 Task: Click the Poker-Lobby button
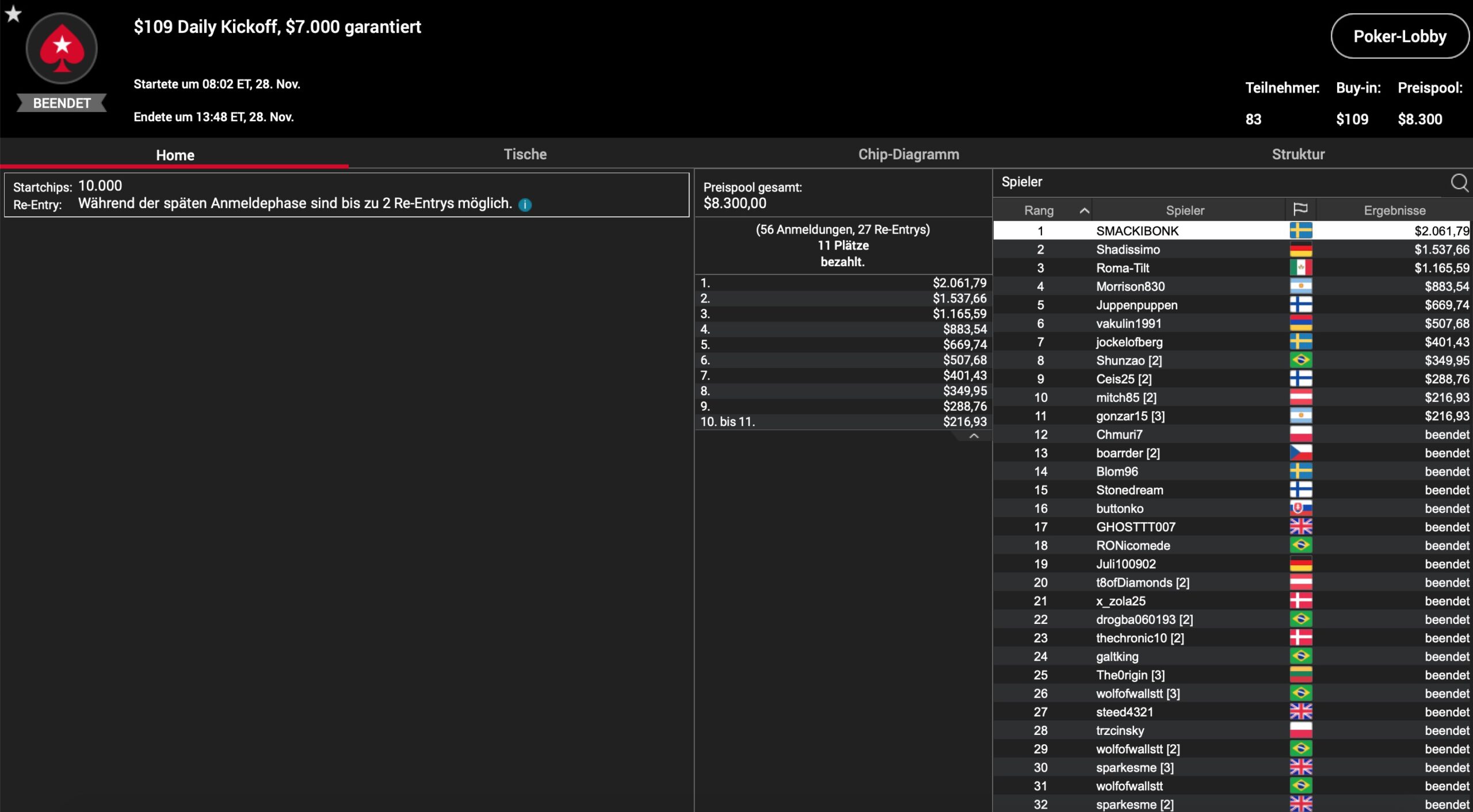pyautogui.click(x=1399, y=36)
